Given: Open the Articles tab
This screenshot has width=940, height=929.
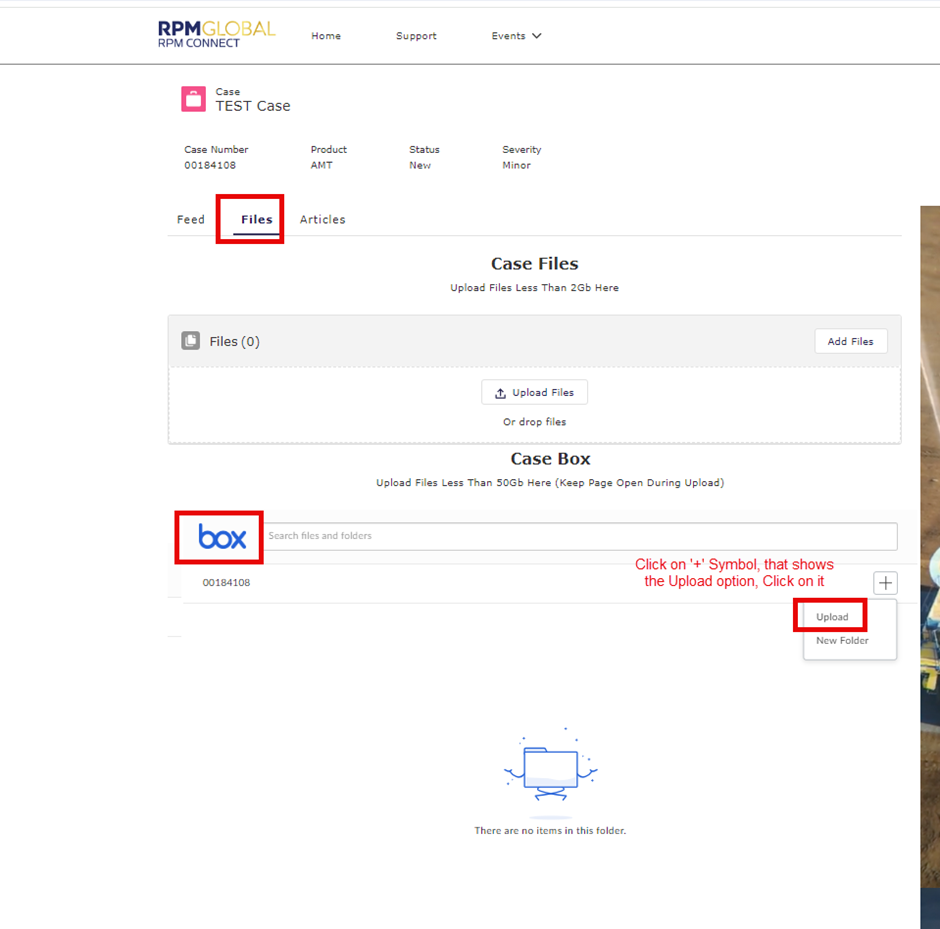Looking at the screenshot, I should click(x=322, y=219).
